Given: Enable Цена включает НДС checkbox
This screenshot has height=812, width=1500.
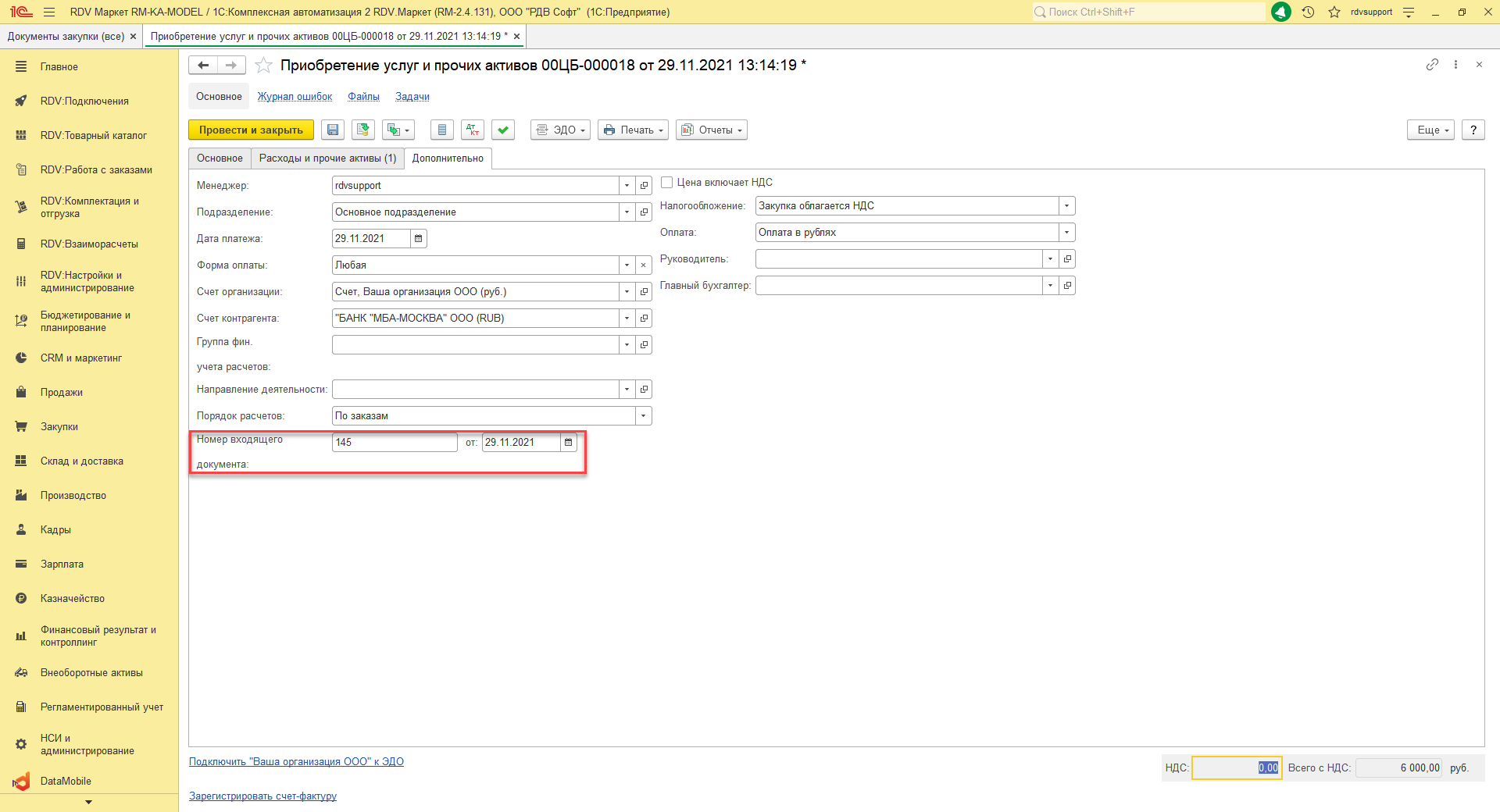Looking at the screenshot, I should pyautogui.click(x=667, y=183).
